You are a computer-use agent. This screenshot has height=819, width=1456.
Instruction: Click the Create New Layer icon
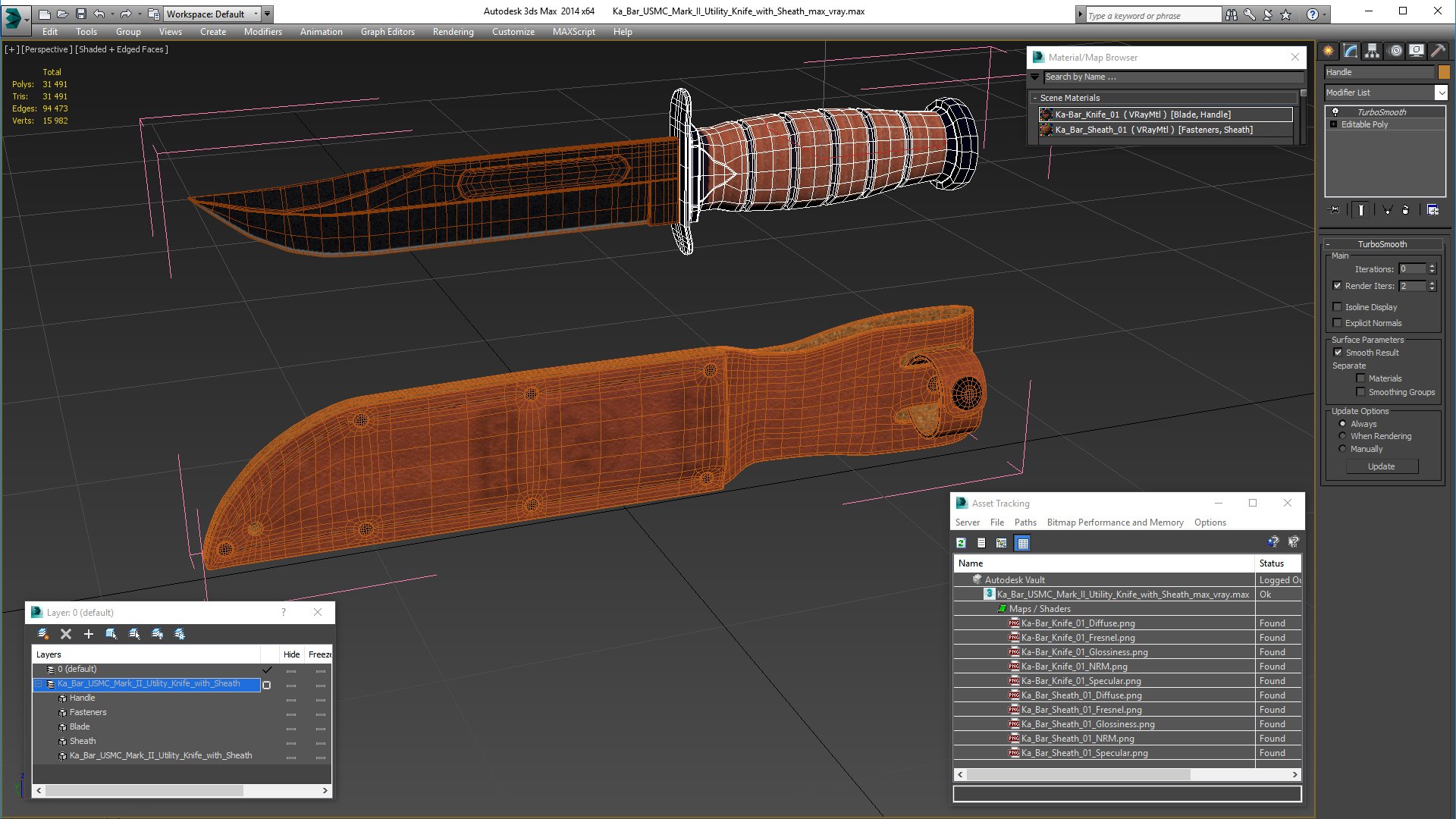click(43, 634)
